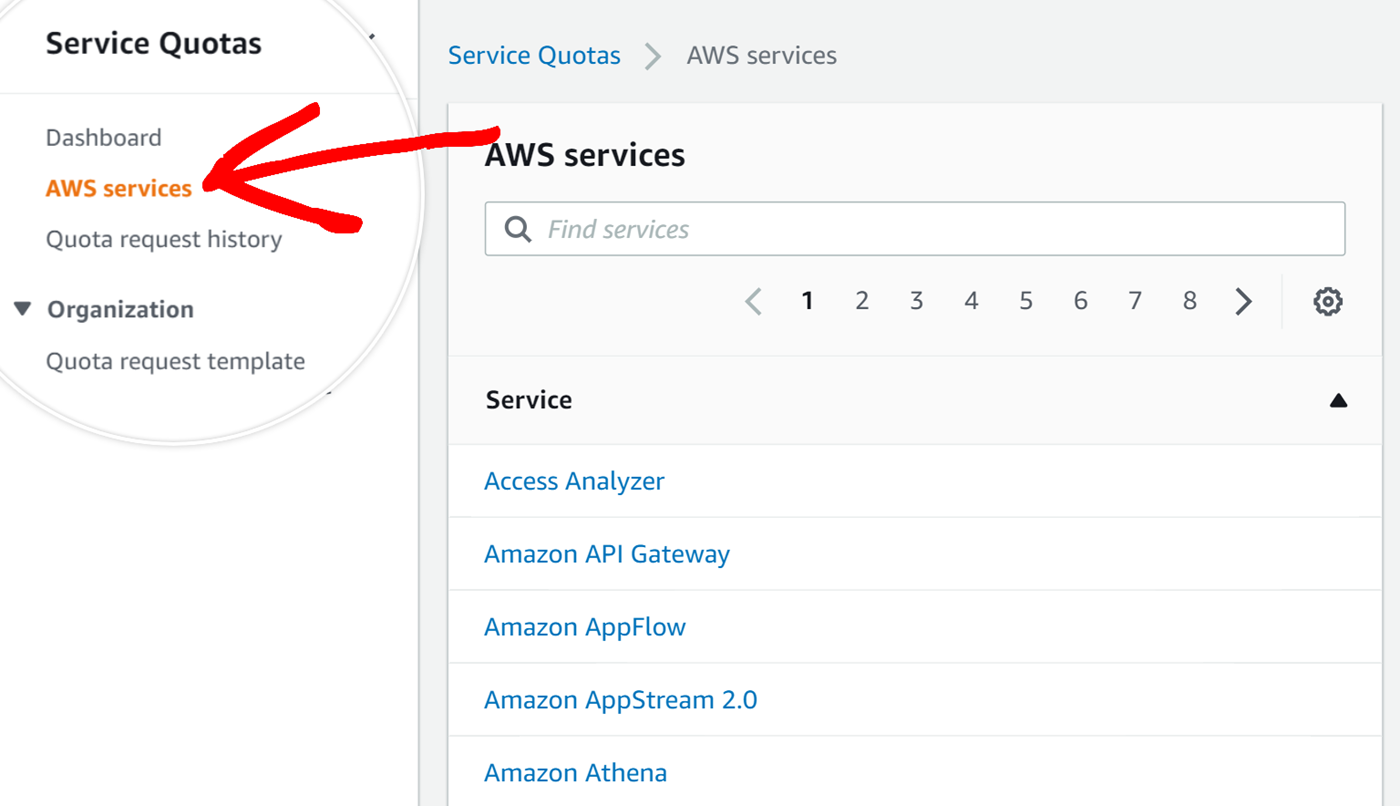Click Service Quotas in the breadcrumb
Image resolution: width=1400 pixels, height=806 pixels.
[x=534, y=55]
